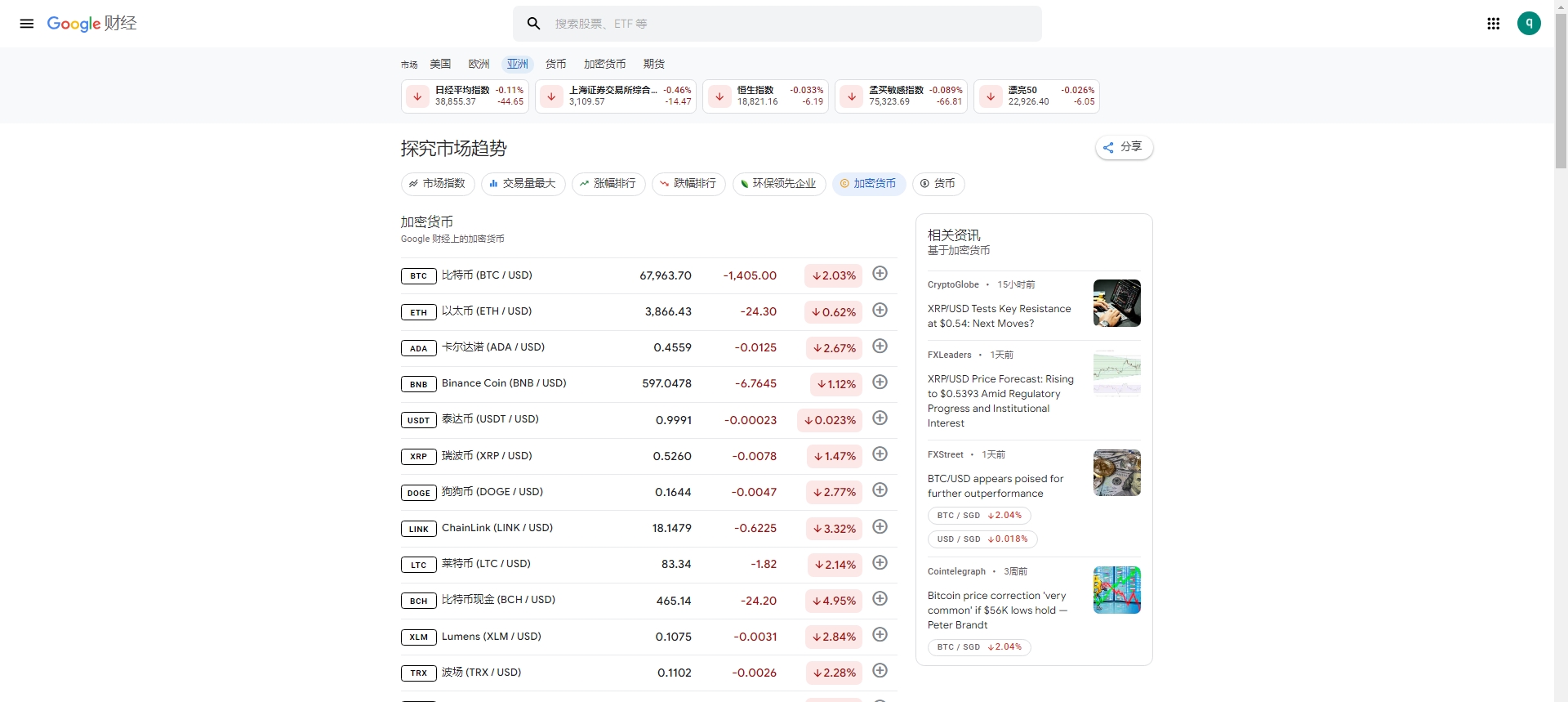Open the FXLeaders chart thumbnail
Image resolution: width=1568 pixels, height=702 pixels.
pos(1116,373)
